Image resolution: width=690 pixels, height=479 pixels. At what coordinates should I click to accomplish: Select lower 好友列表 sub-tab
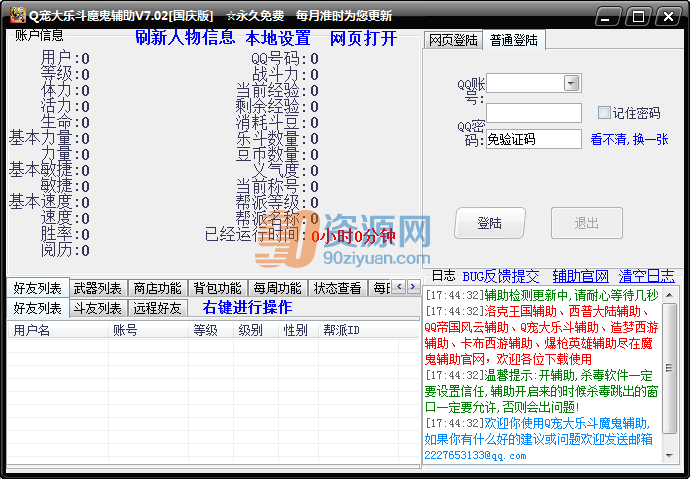(38, 308)
